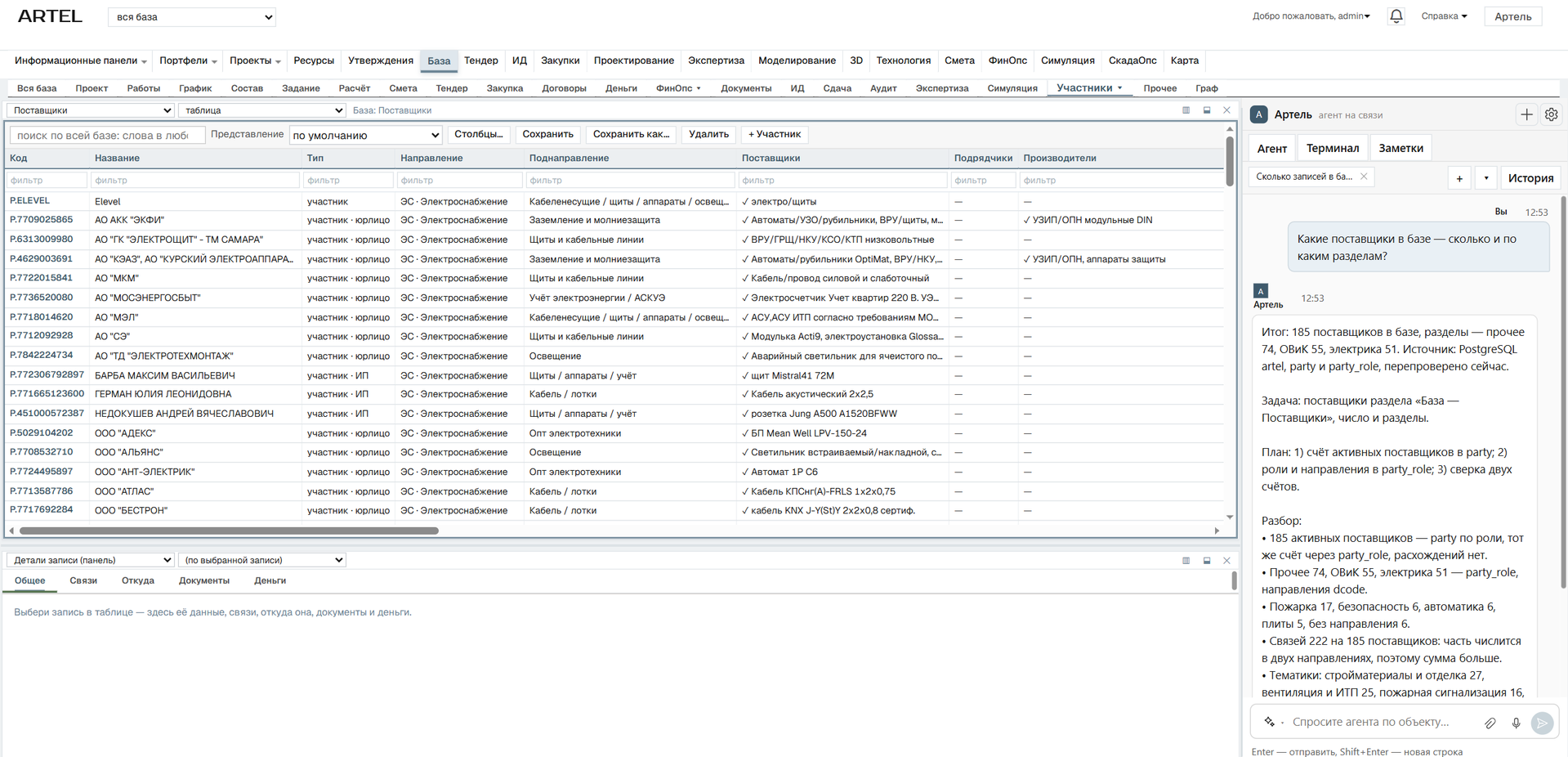This screenshot has width=1568, height=757.
Task: Select the row code P.7709025865
Action: pos(42,220)
